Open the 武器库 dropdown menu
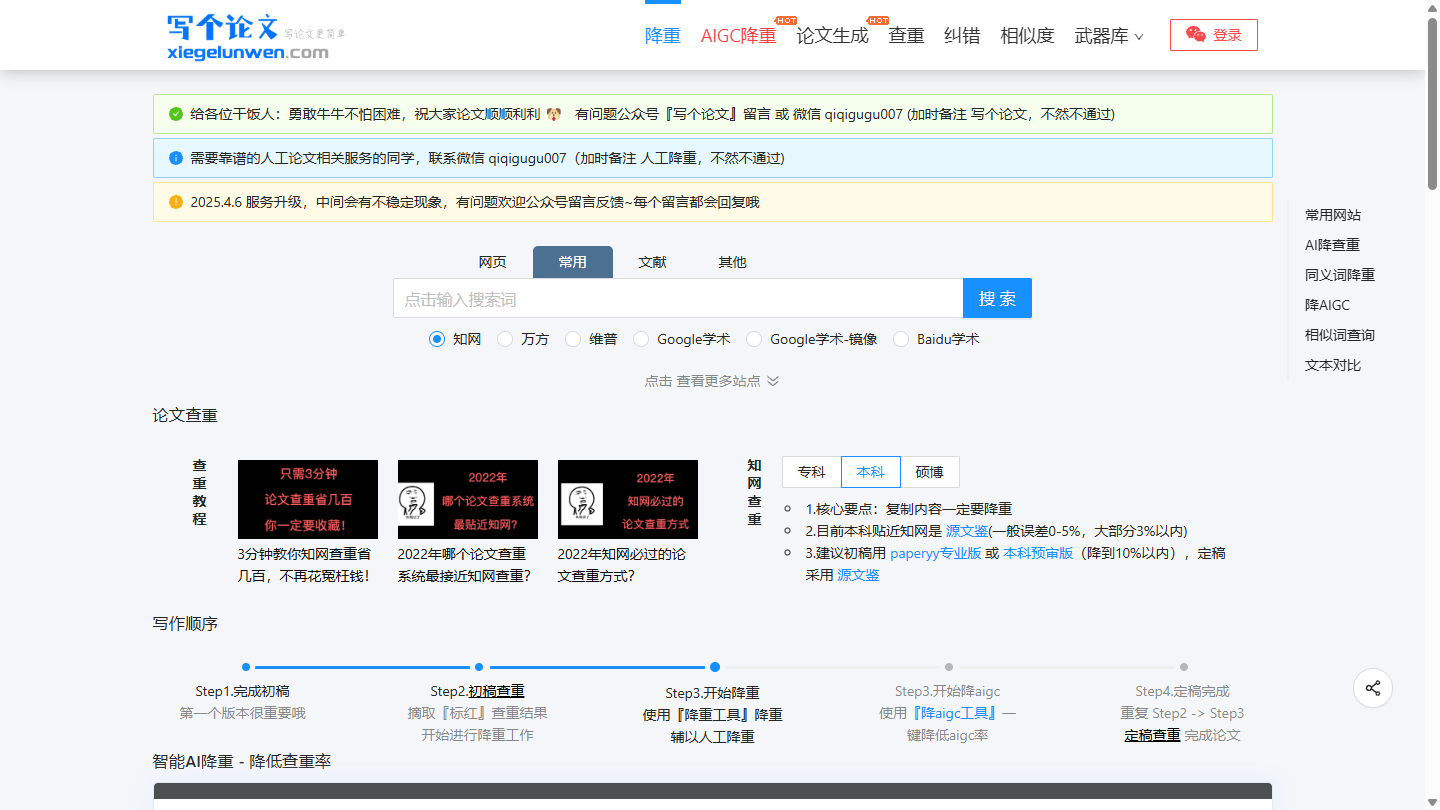The width and height of the screenshot is (1440, 810). click(x=1109, y=36)
